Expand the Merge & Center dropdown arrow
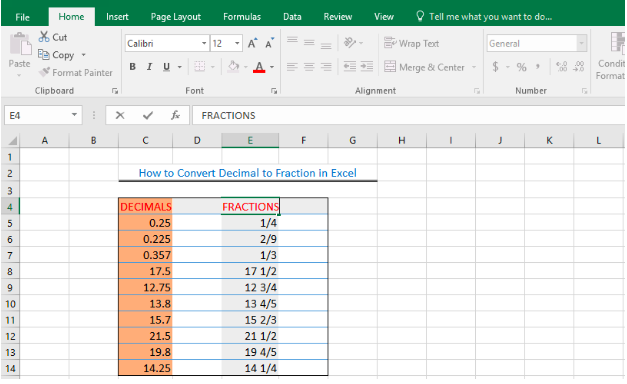 [x=474, y=67]
